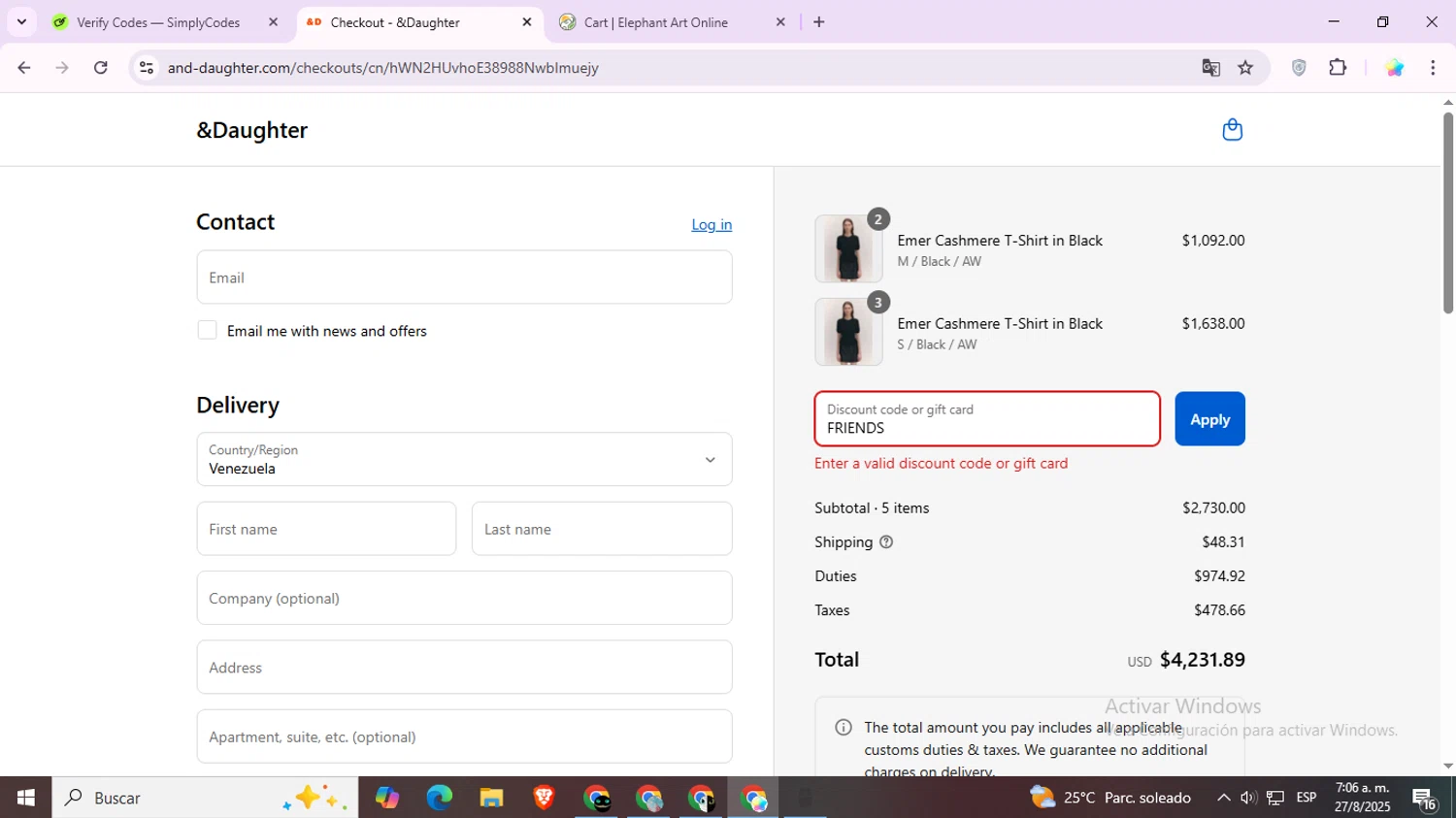The height and width of the screenshot is (818, 1456).
Task: Open Microsoft Edge from the taskbar
Action: click(439, 798)
